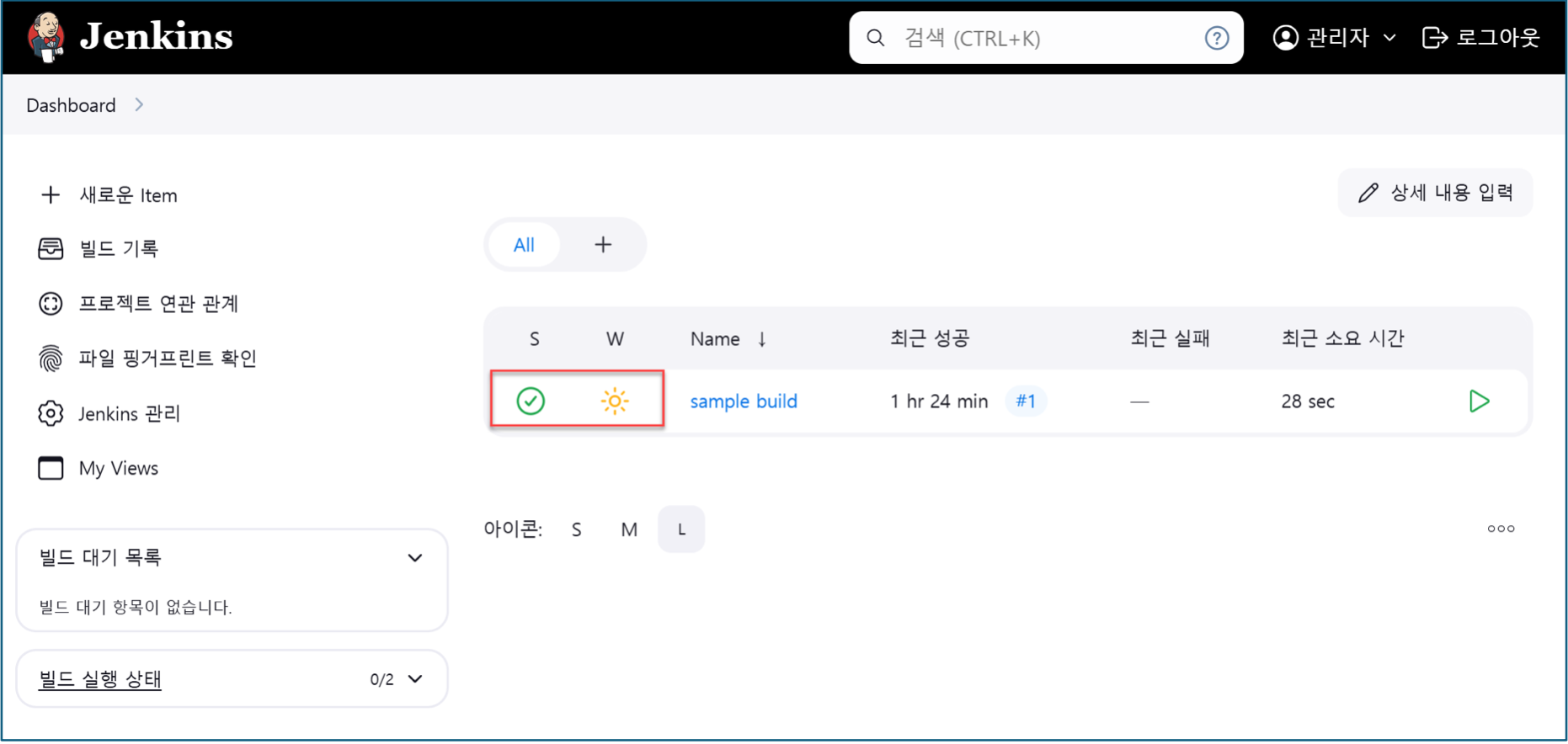Open the sample build job link
Viewport: 1568px width, 744px height.
tap(744, 401)
